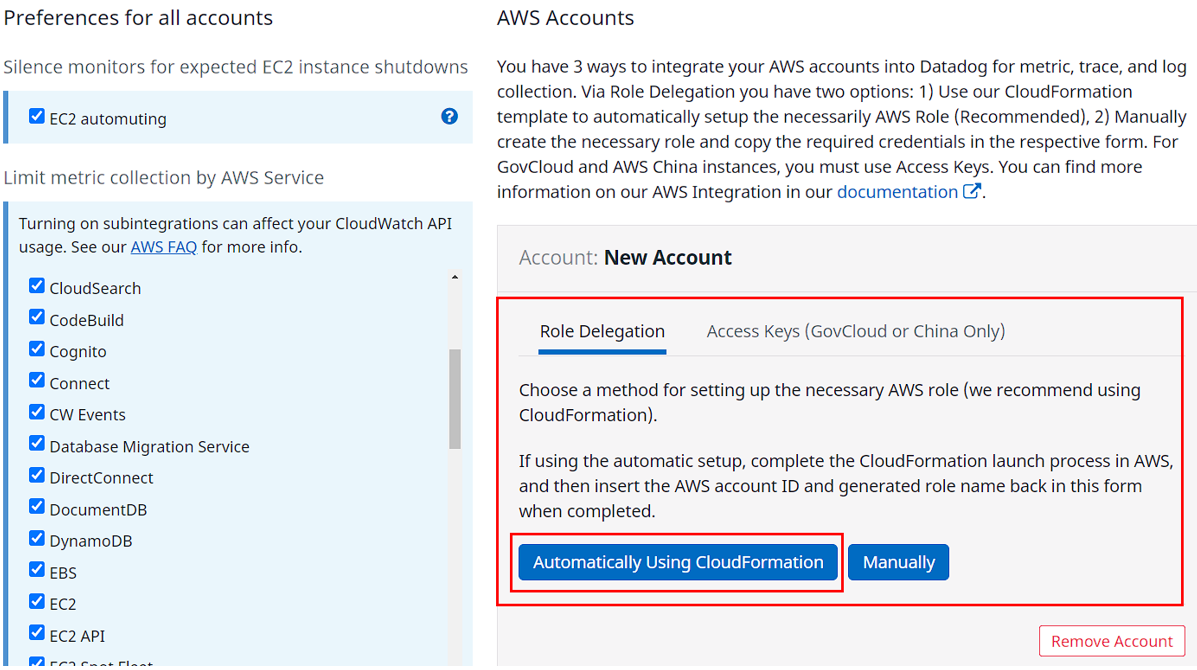Viewport: 1197px width, 670px height.
Task: Toggle the Connect checkbox
Action: click(x=37, y=381)
